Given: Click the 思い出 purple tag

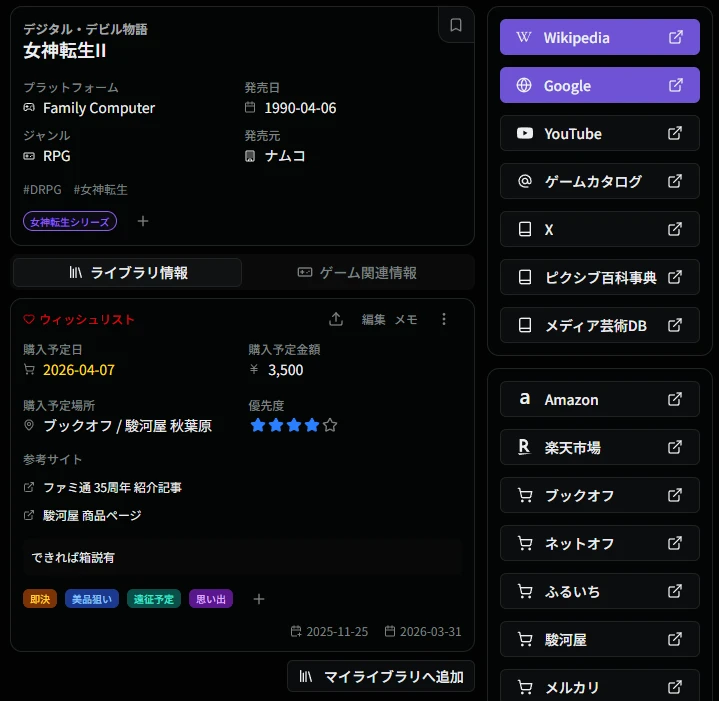Looking at the screenshot, I should pyautogui.click(x=211, y=599).
